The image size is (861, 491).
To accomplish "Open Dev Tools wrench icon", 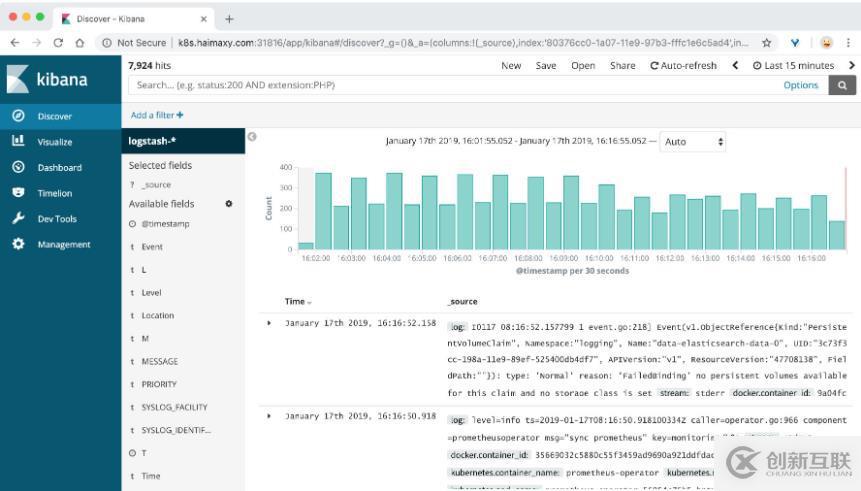I will (18, 219).
